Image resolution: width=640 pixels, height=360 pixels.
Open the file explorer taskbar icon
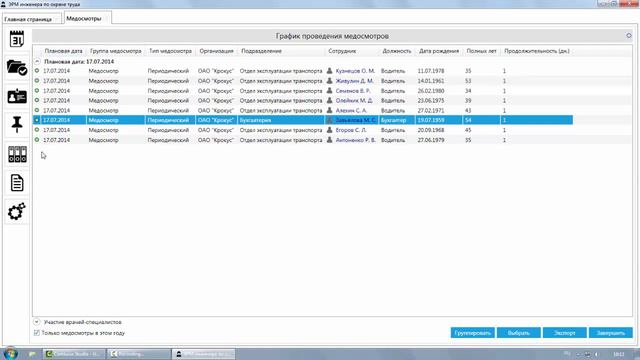(x=32, y=354)
